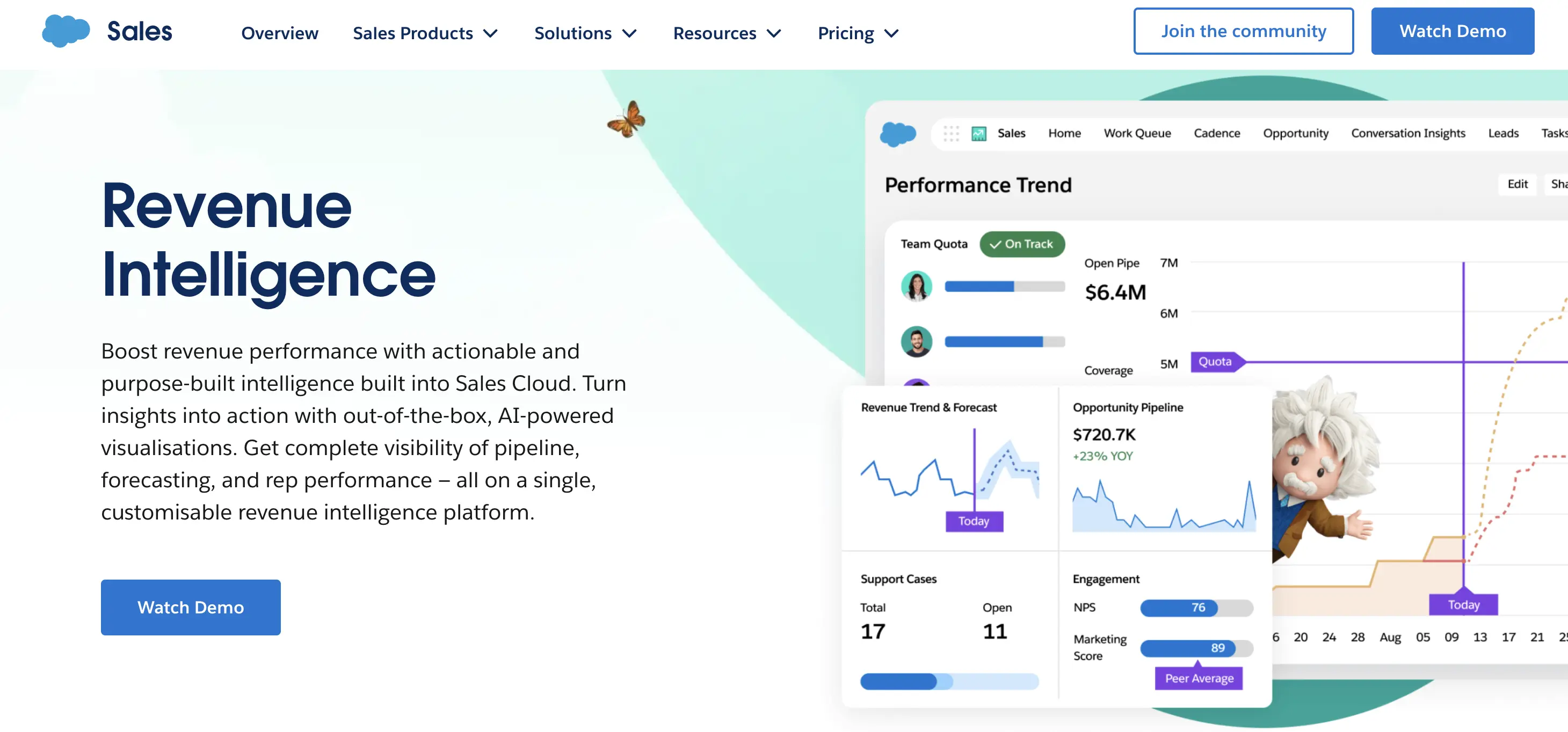Select the Conversation Insights tab
The image size is (1568, 732).
(x=1408, y=133)
